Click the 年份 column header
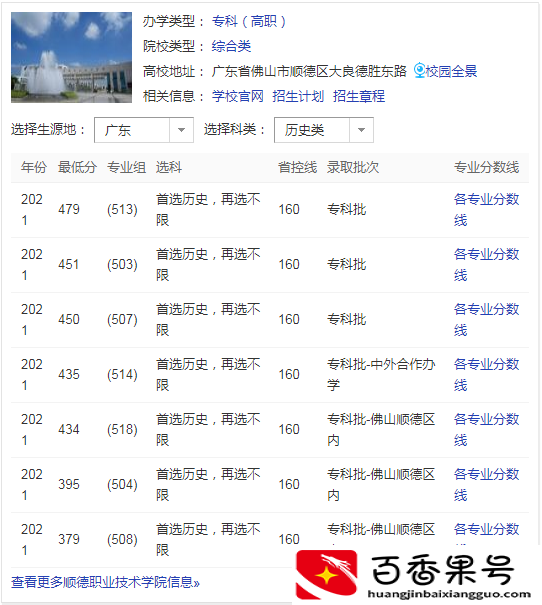 34,167
